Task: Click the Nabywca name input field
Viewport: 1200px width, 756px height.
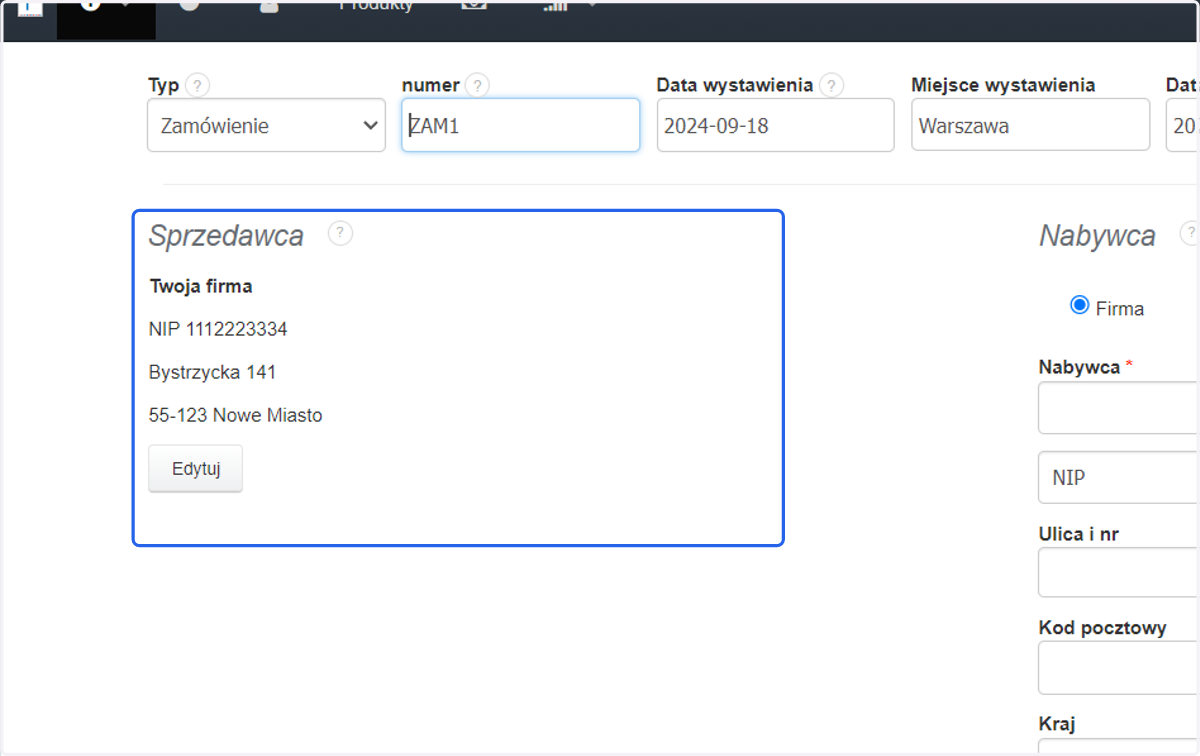Action: click(x=1119, y=407)
